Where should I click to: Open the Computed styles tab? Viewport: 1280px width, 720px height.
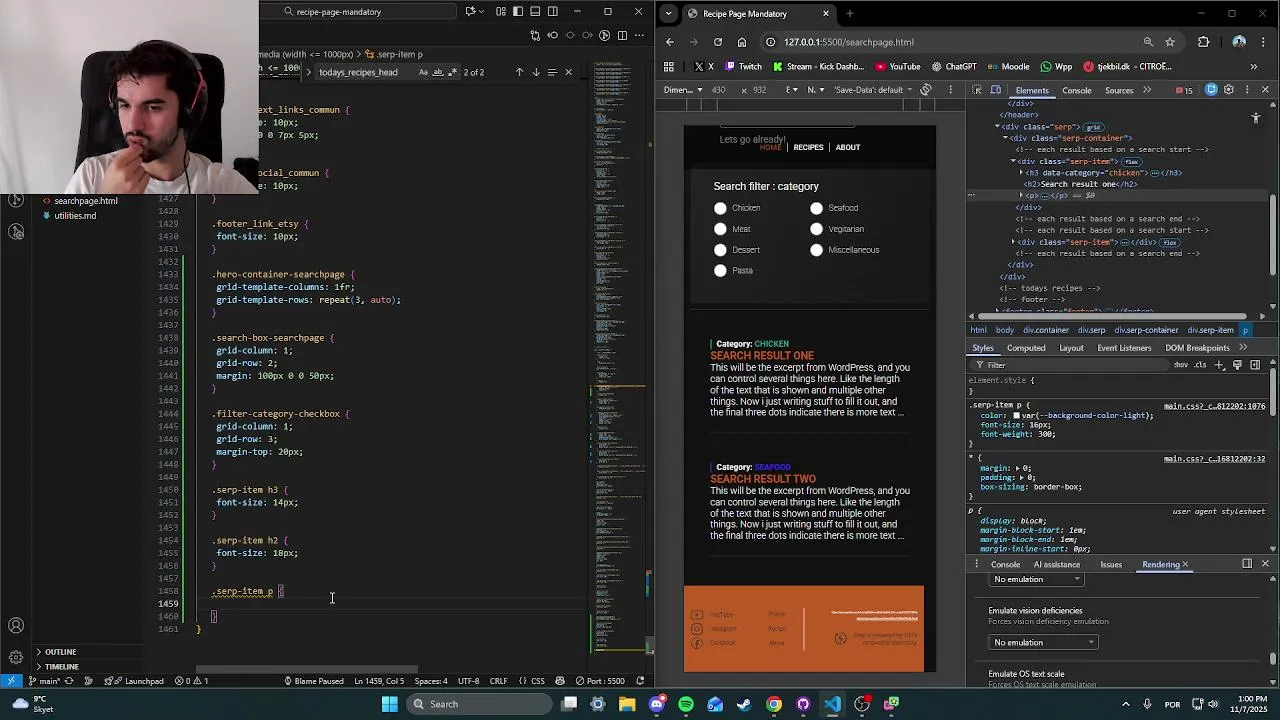(1026, 348)
